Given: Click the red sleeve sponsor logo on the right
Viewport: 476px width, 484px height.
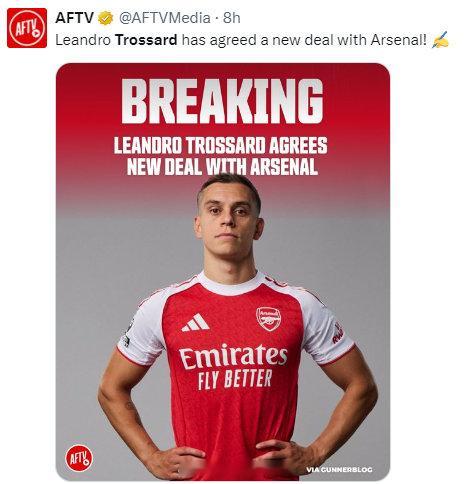Looking at the screenshot, I should [x=338, y=333].
